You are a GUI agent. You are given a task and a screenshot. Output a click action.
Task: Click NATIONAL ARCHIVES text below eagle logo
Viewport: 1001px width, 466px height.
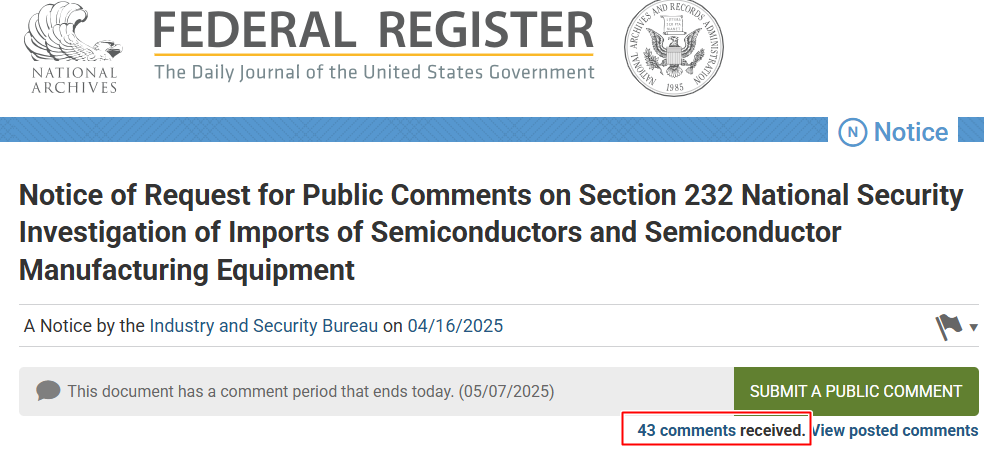[x=75, y=80]
